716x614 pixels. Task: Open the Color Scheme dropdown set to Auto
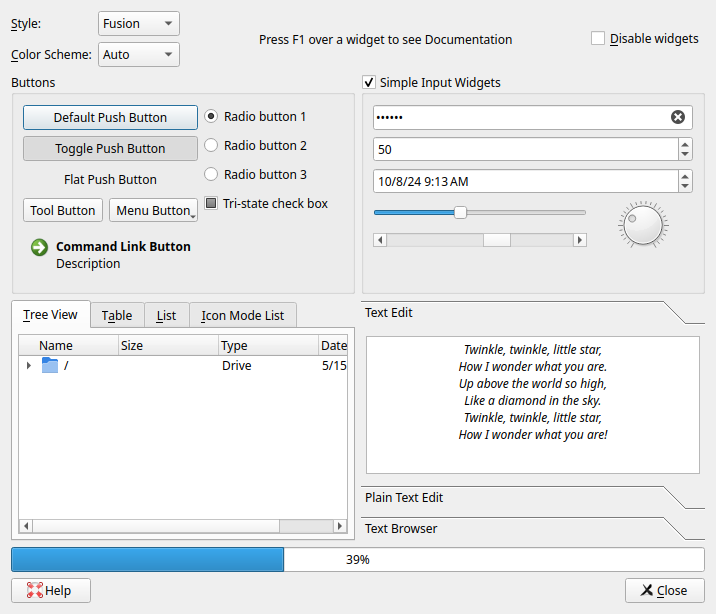click(x=139, y=54)
